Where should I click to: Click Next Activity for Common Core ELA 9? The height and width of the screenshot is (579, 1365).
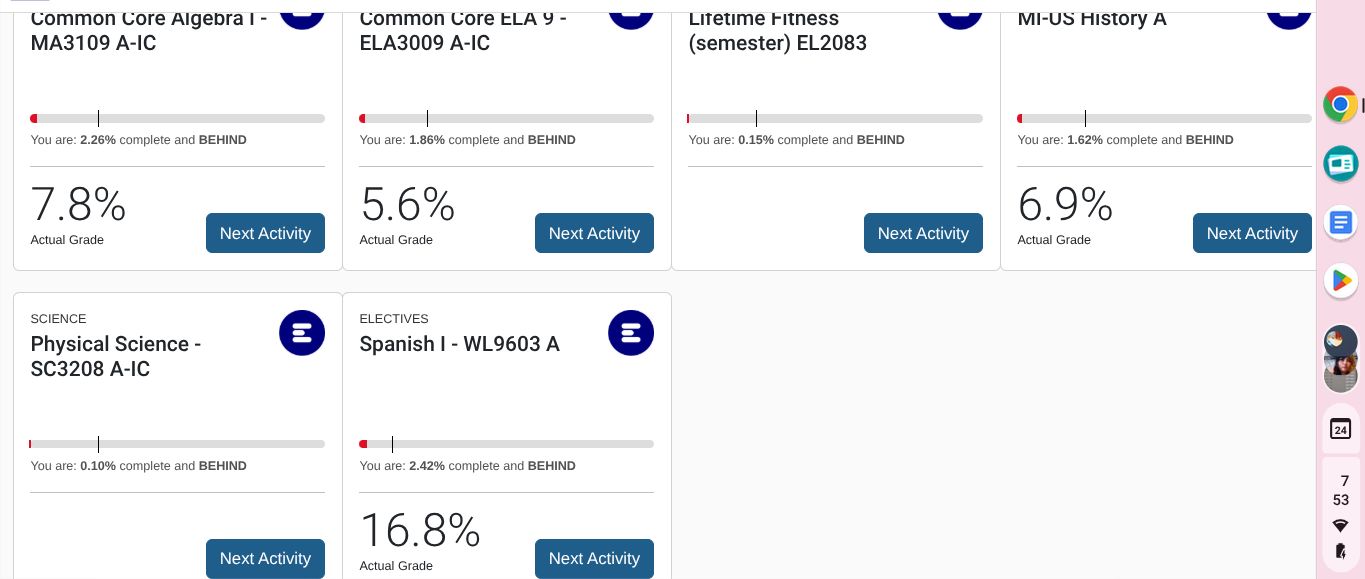pyautogui.click(x=594, y=233)
